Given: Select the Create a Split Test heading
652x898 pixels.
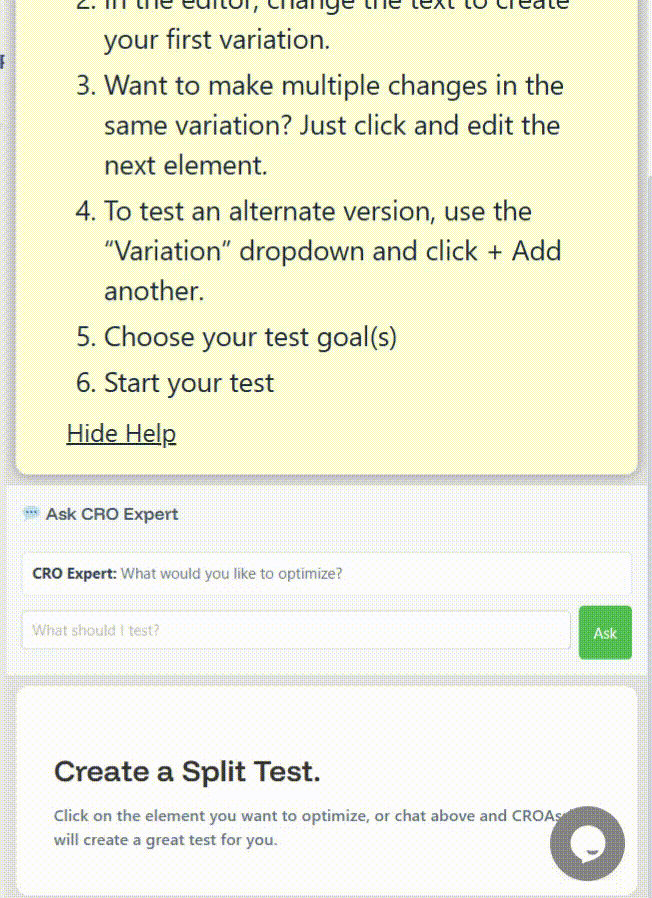Looking at the screenshot, I should pyautogui.click(x=186, y=771).
